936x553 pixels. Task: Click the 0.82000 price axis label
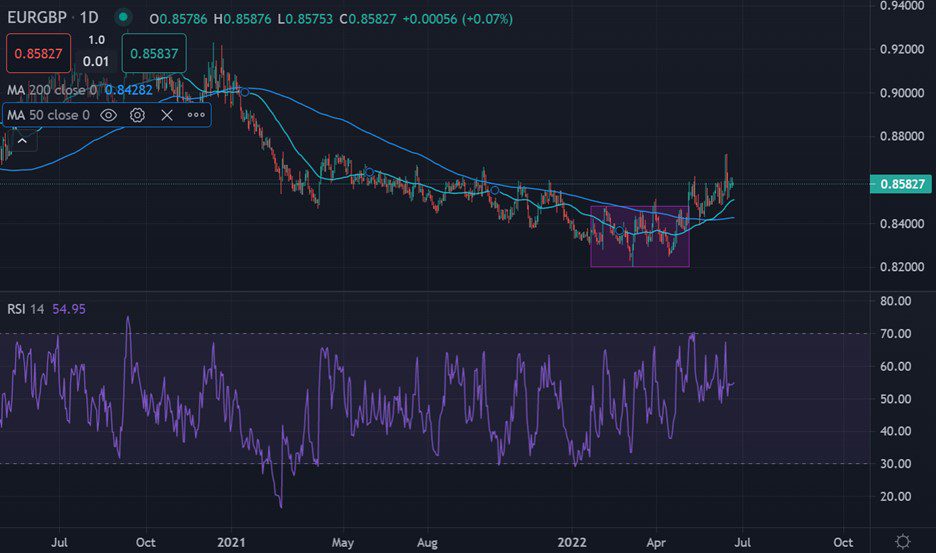coord(902,267)
